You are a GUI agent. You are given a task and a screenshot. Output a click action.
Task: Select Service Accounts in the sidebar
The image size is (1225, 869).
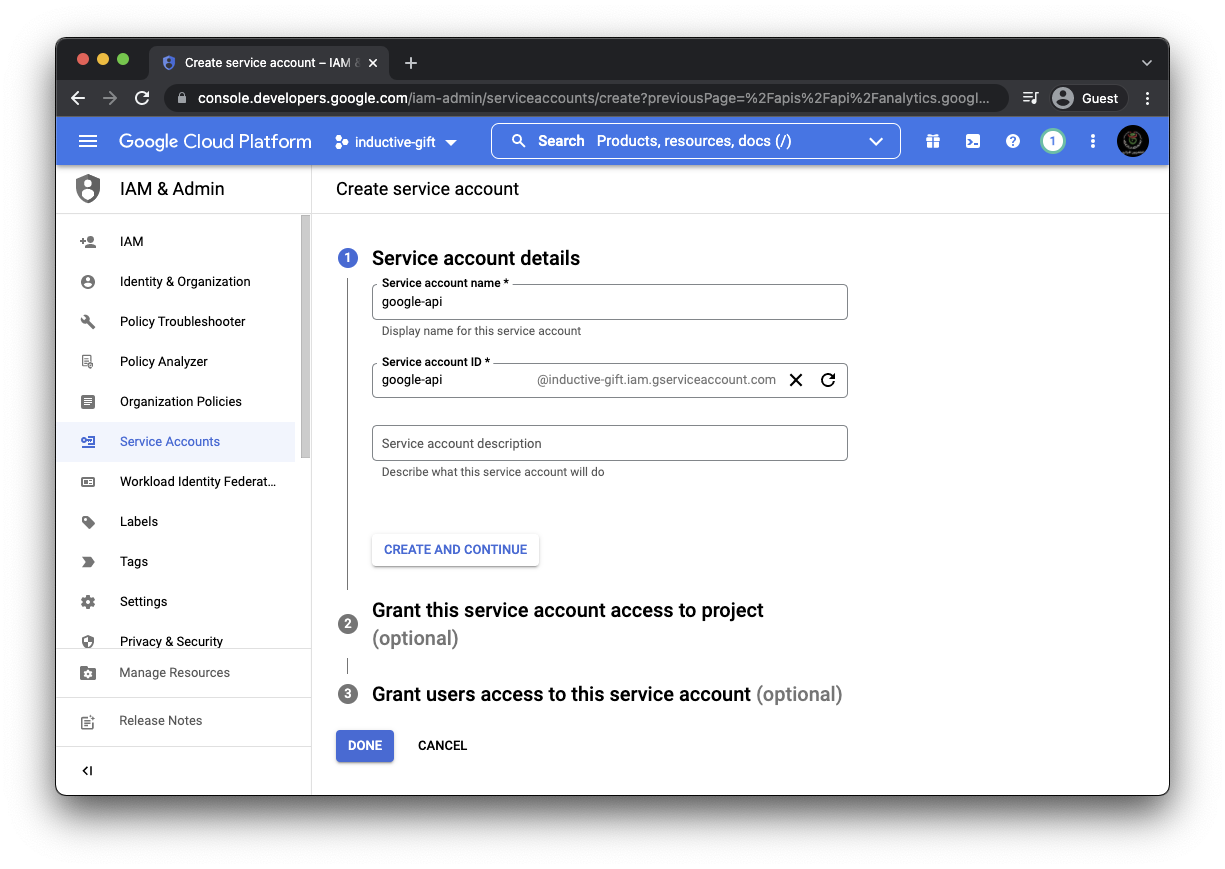click(176, 442)
